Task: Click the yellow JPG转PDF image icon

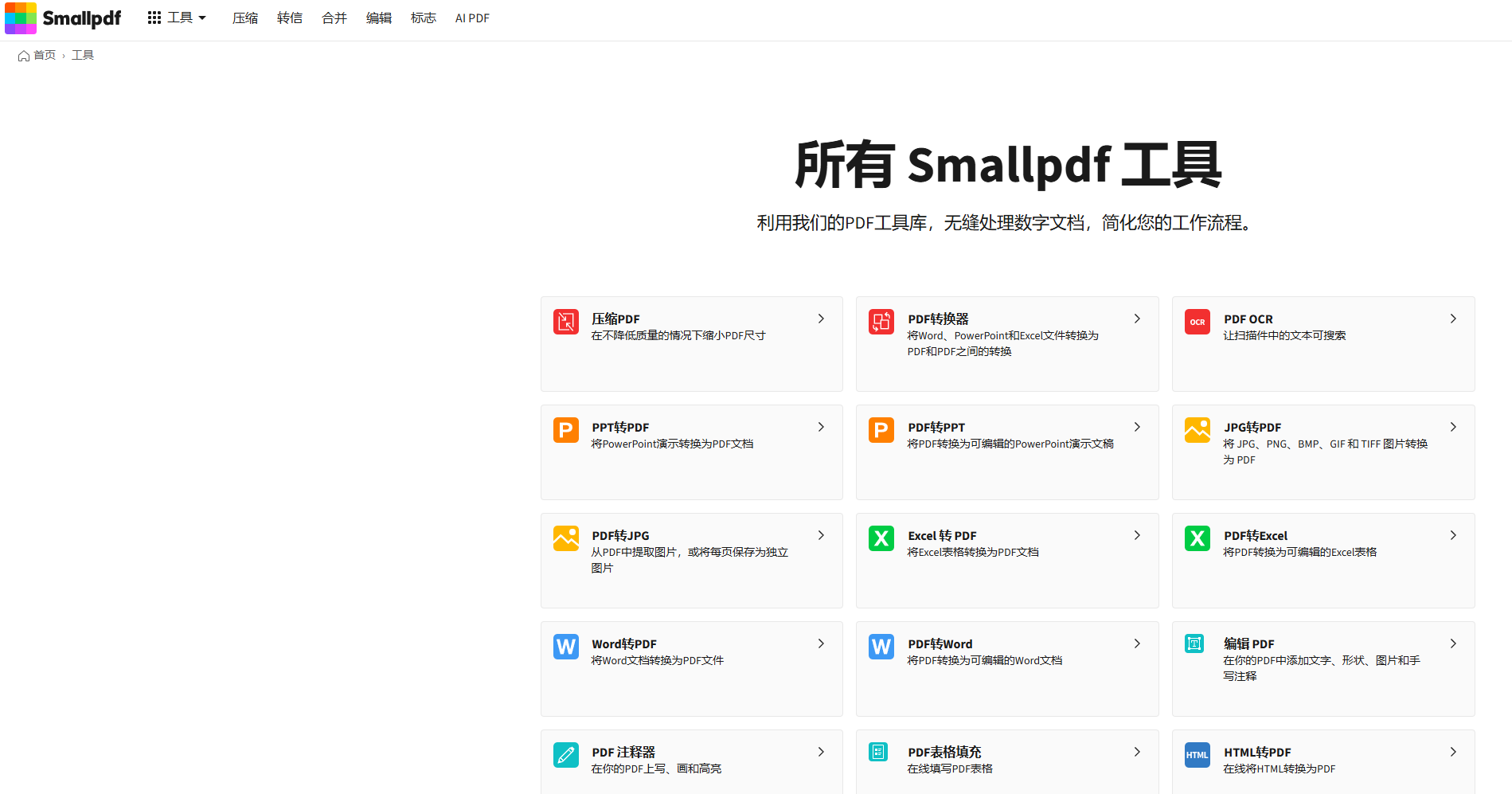Action: pos(1197,430)
